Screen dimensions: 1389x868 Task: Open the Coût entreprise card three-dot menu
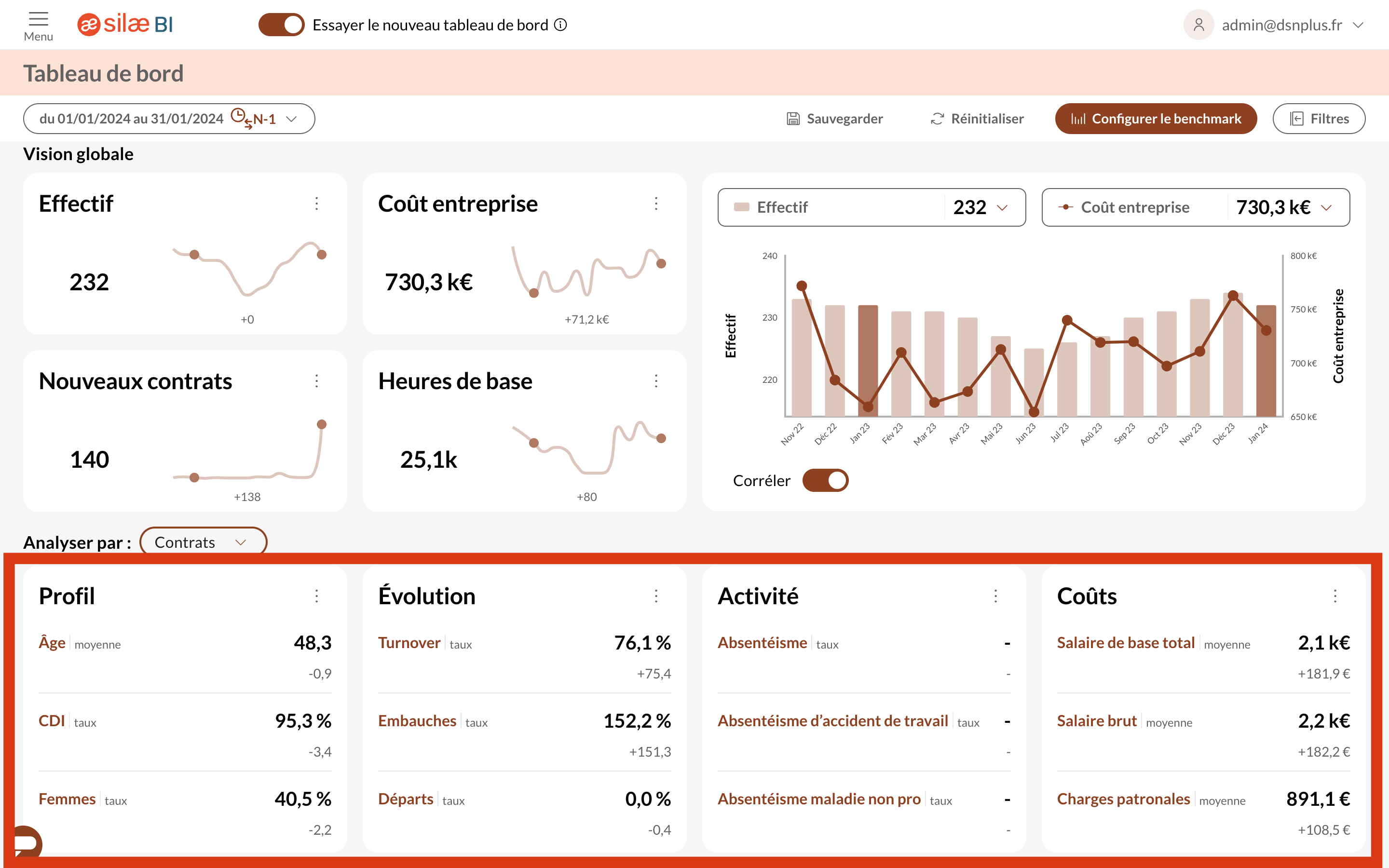click(656, 203)
